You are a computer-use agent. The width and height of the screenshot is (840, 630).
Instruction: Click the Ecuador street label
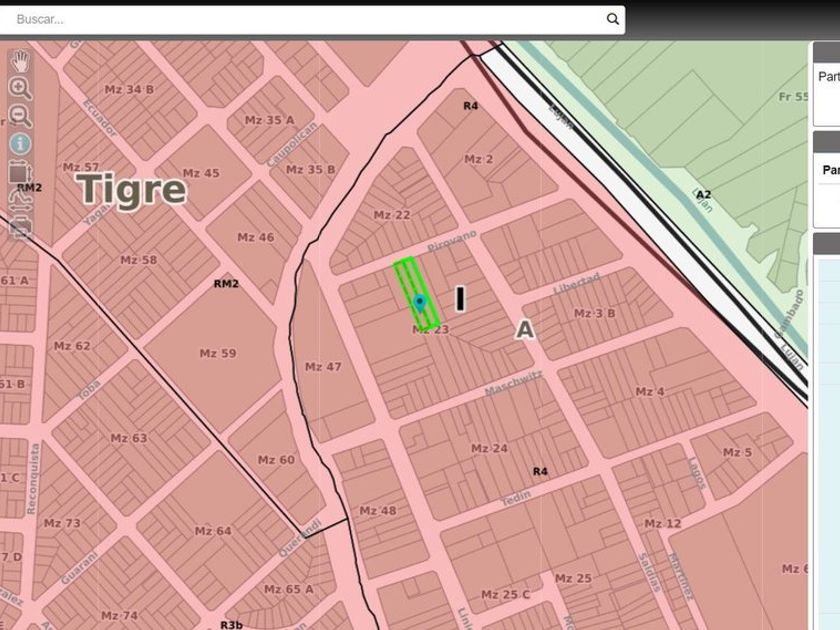[x=100, y=117]
